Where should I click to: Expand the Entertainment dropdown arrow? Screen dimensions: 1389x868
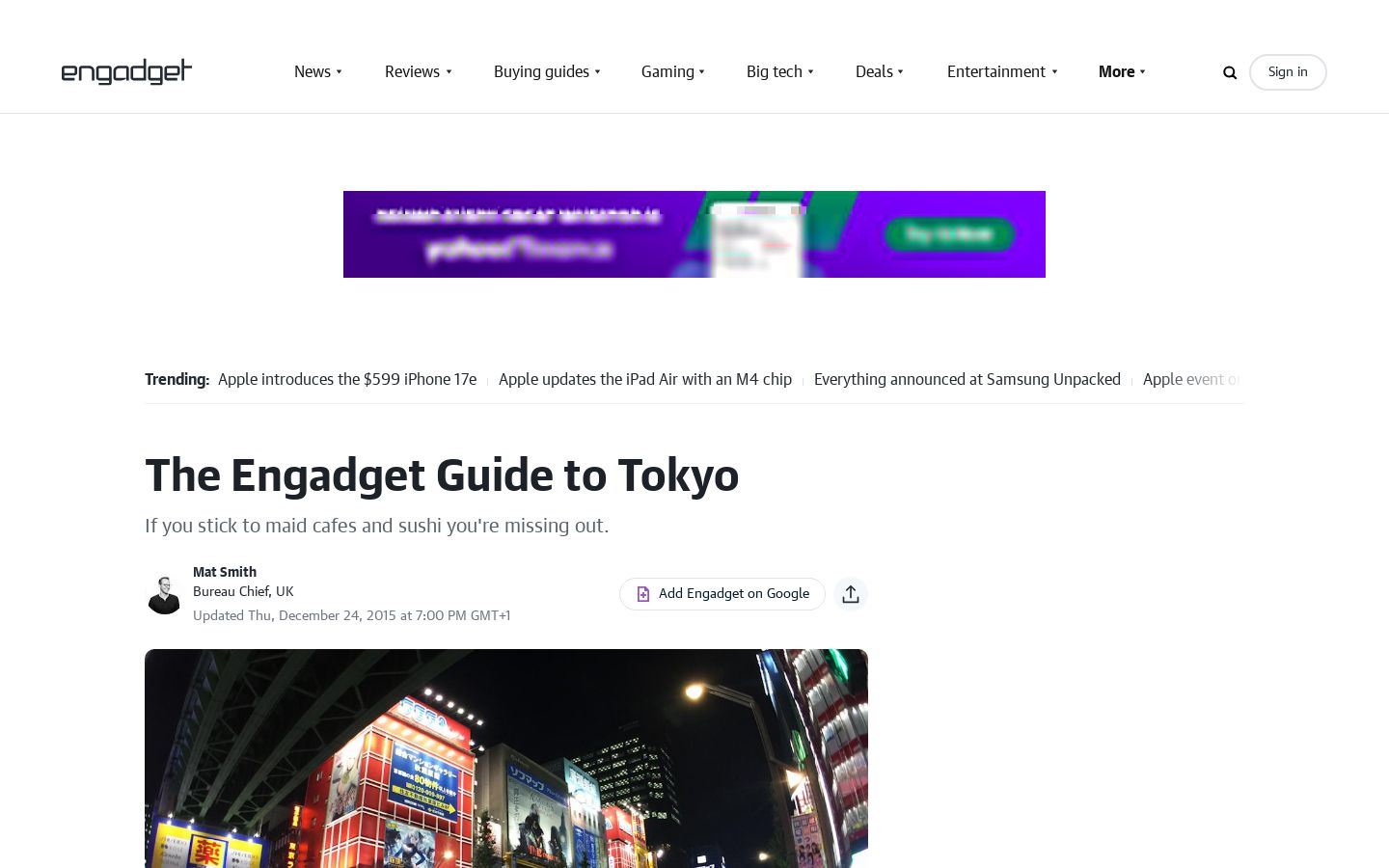tap(1054, 71)
